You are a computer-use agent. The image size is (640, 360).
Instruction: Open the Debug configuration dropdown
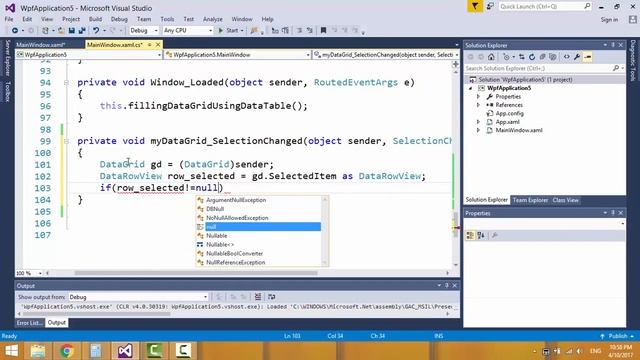click(x=144, y=31)
